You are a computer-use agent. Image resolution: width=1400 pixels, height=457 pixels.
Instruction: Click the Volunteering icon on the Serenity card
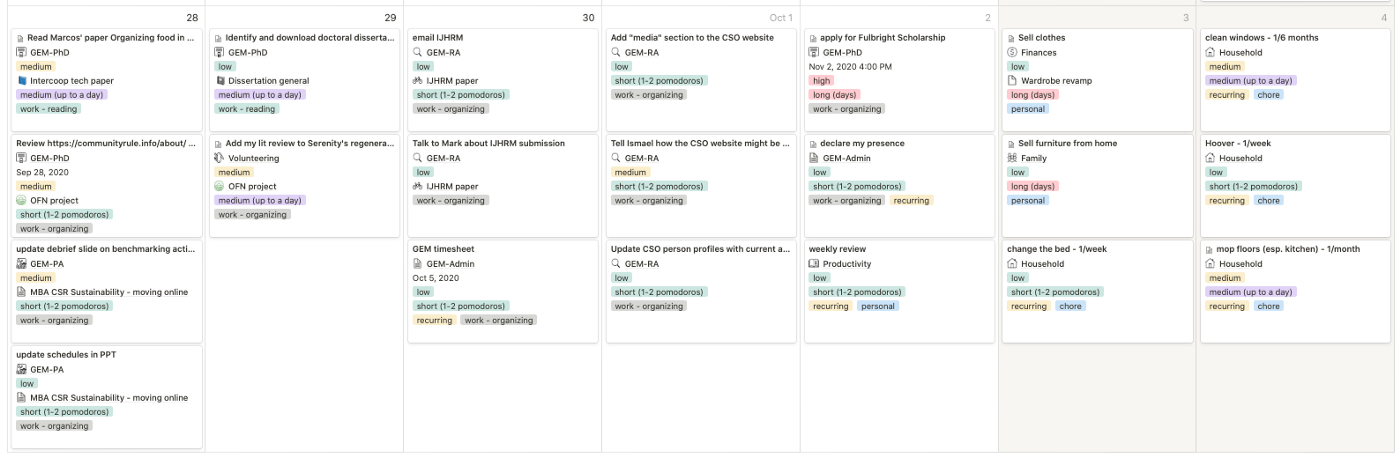coord(220,158)
